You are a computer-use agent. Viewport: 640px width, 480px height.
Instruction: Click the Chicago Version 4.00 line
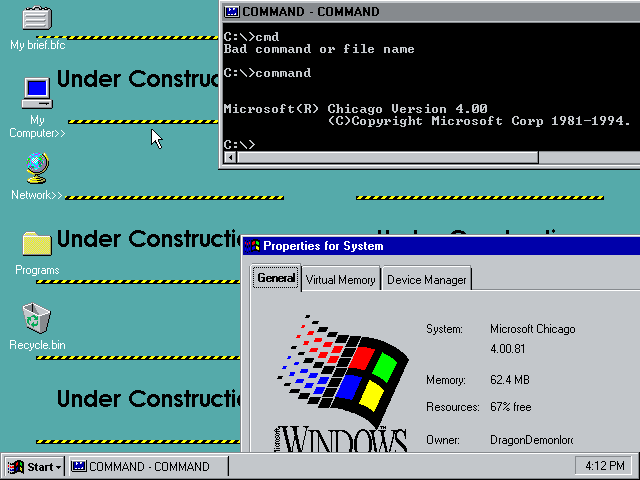point(355,109)
